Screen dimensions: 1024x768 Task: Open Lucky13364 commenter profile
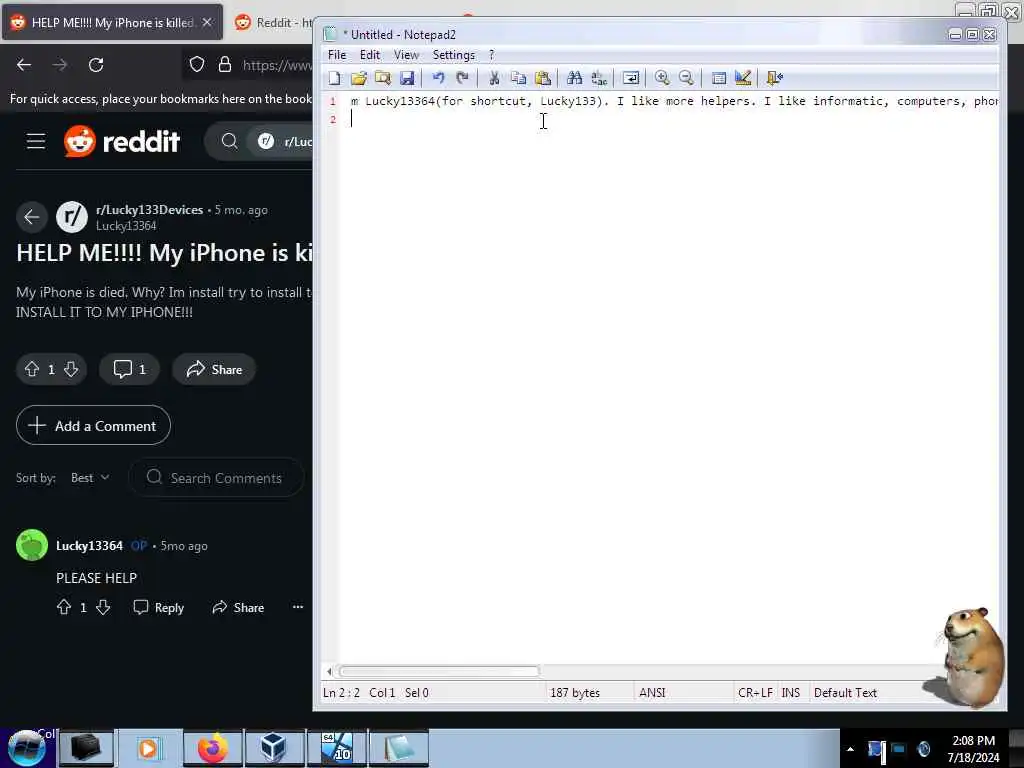(x=89, y=545)
